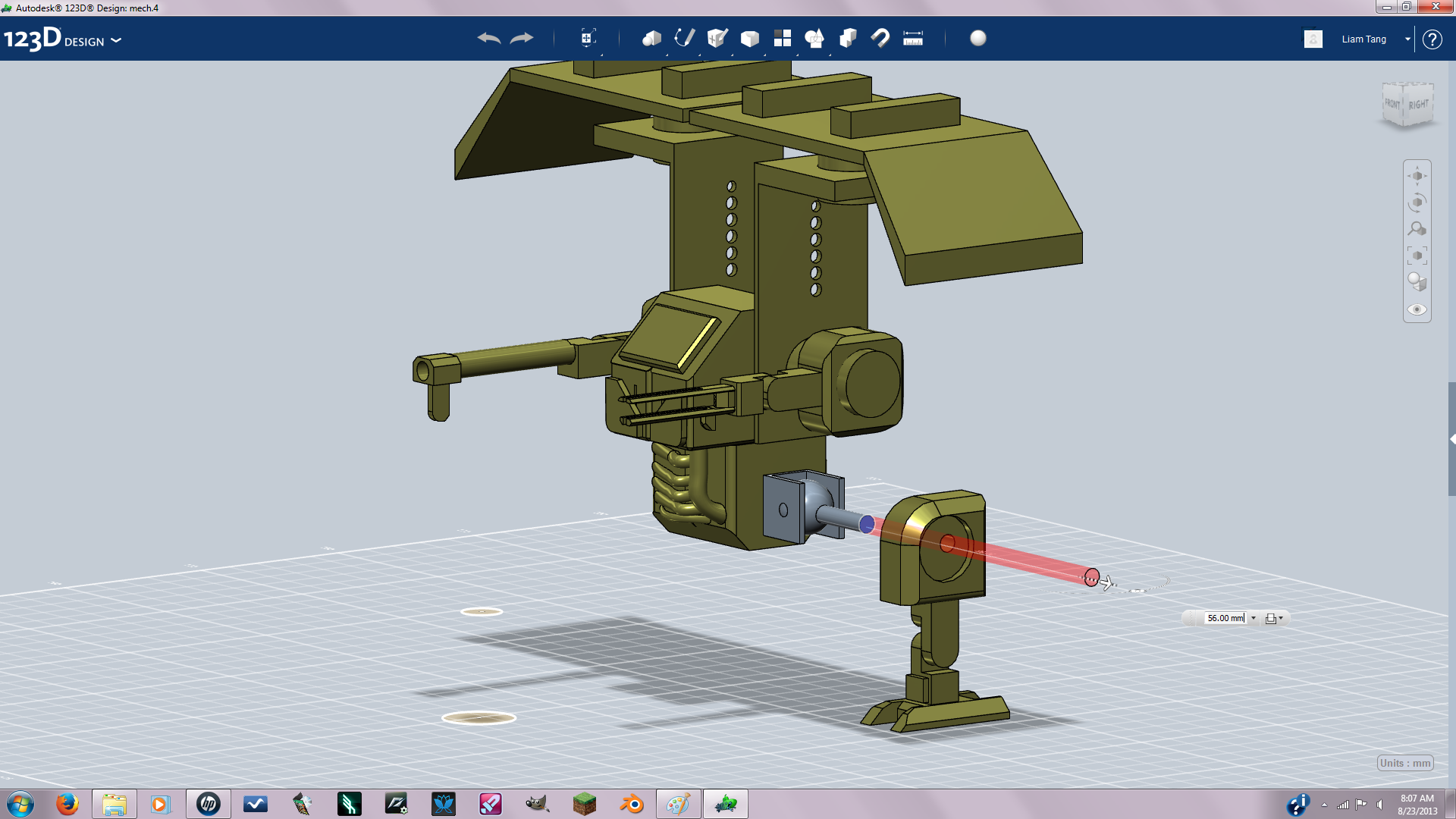Open the Primitives menu icon

point(651,38)
